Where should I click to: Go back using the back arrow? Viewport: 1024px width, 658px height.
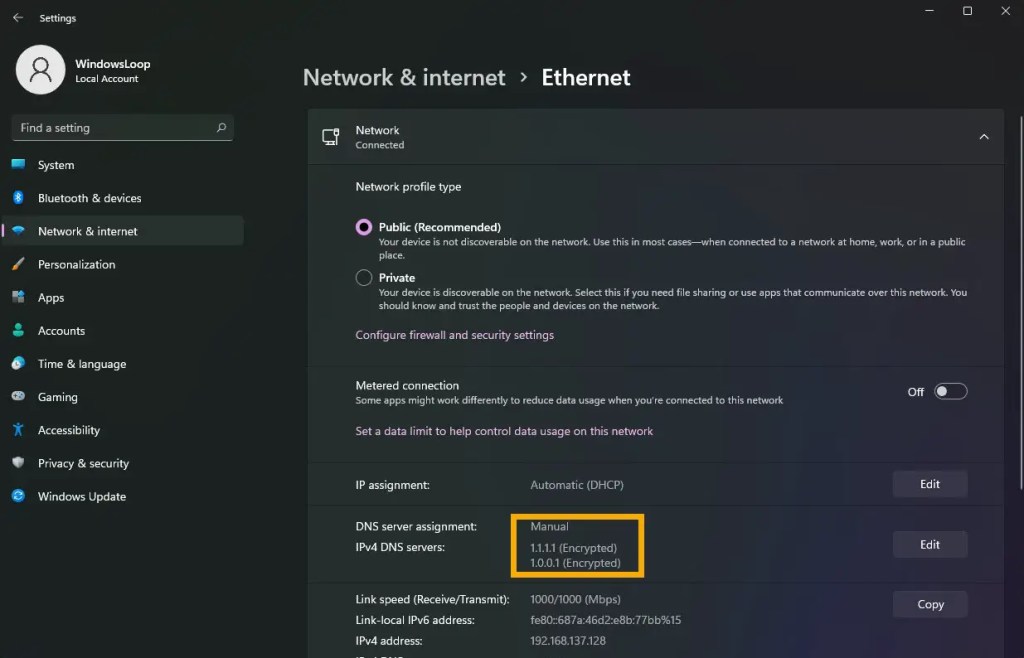(x=18, y=18)
